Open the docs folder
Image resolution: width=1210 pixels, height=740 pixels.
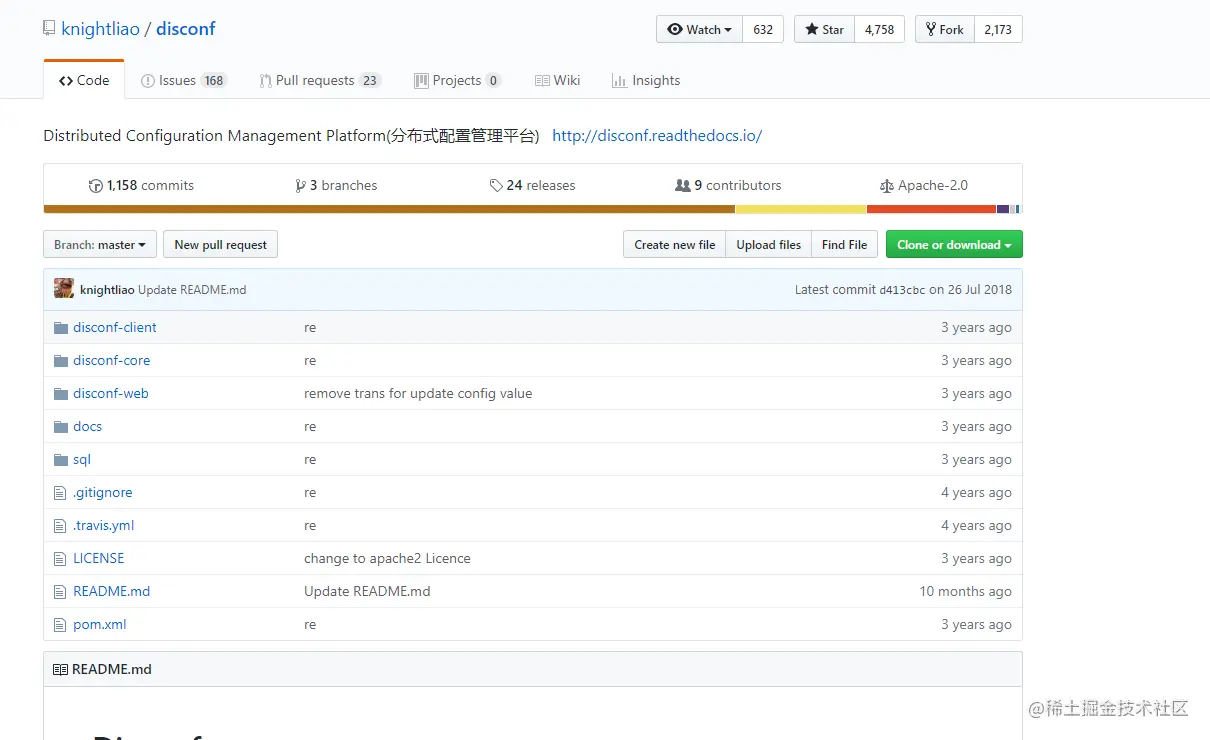(x=88, y=426)
